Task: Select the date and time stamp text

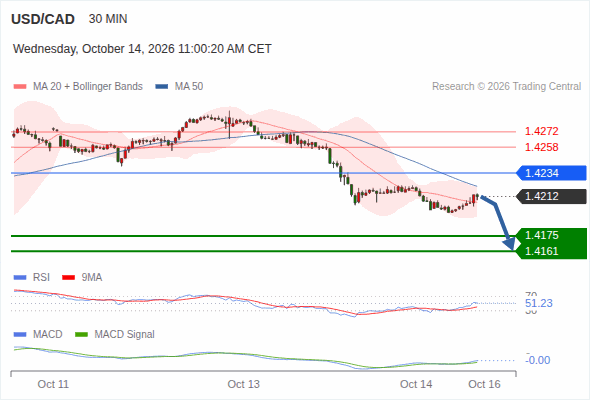Action: click(142, 49)
